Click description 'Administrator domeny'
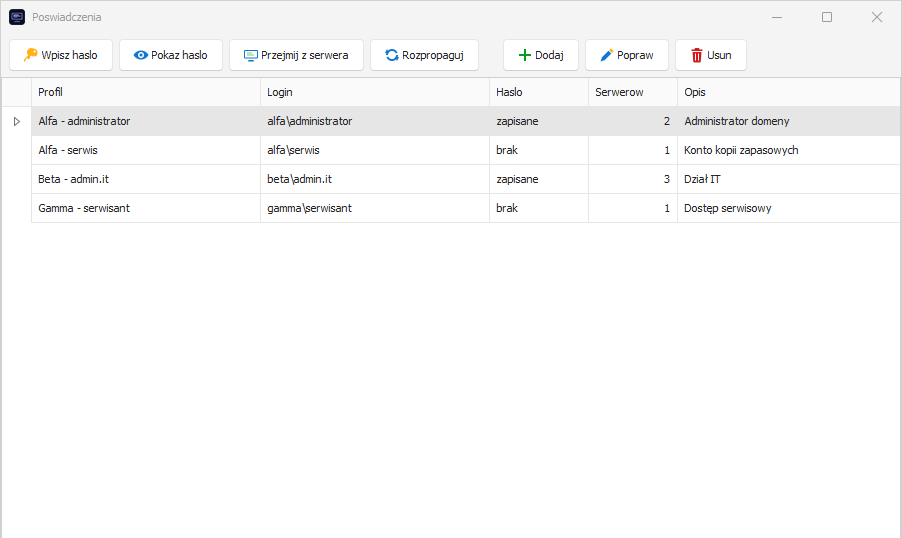The width and height of the screenshot is (902, 538). pos(789,121)
